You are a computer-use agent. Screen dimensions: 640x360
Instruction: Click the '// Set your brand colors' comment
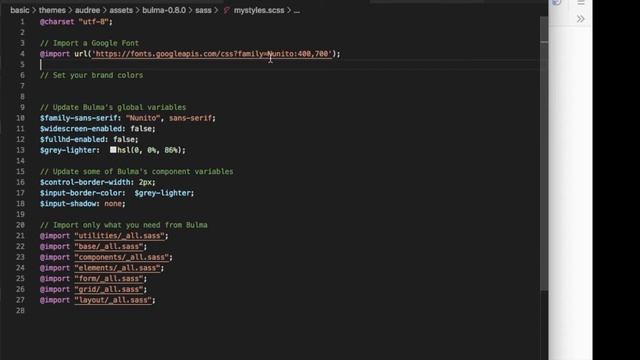click(x=91, y=75)
